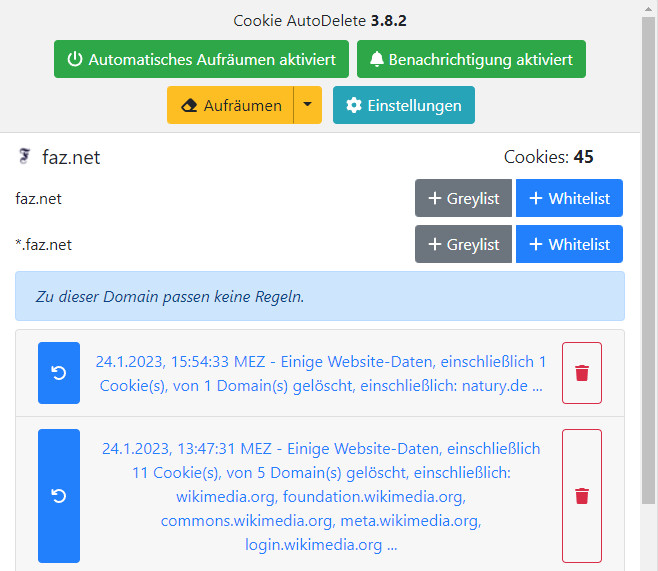Delete the 15:54:33 log entry via trash icon
Image resolution: width=658 pixels, height=571 pixels.
(x=582, y=373)
